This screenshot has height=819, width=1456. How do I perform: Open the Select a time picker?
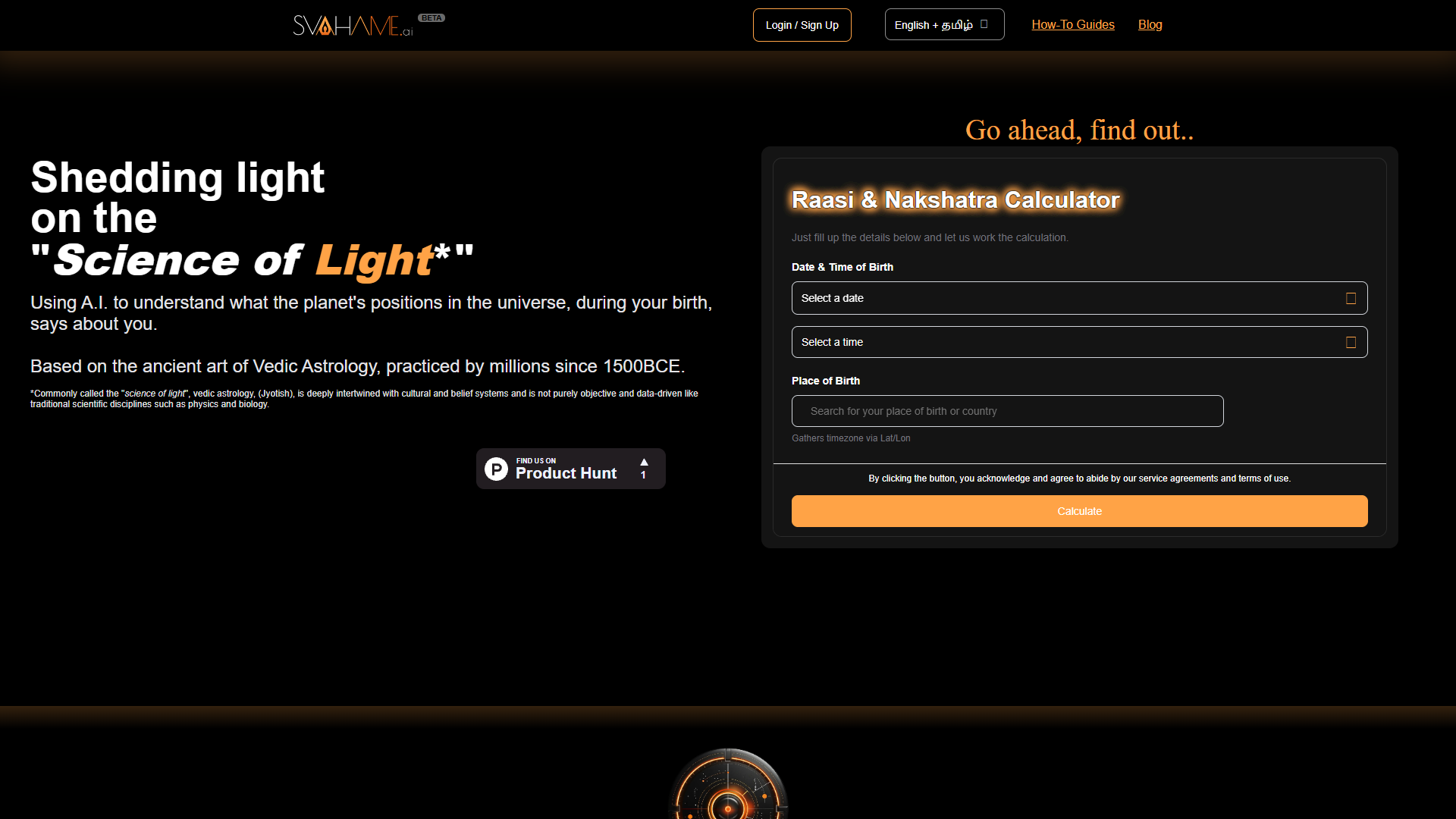coord(1079,342)
